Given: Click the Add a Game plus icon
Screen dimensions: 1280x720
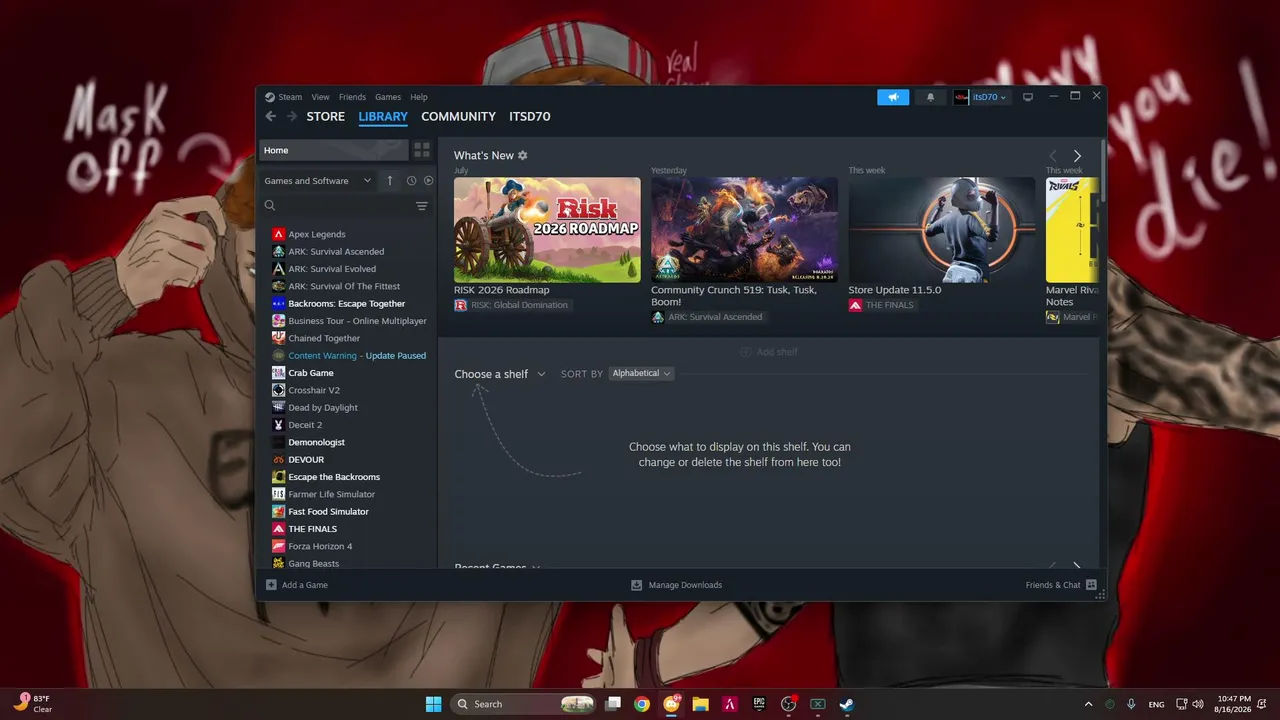Looking at the screenshot, I should [271, 585].
